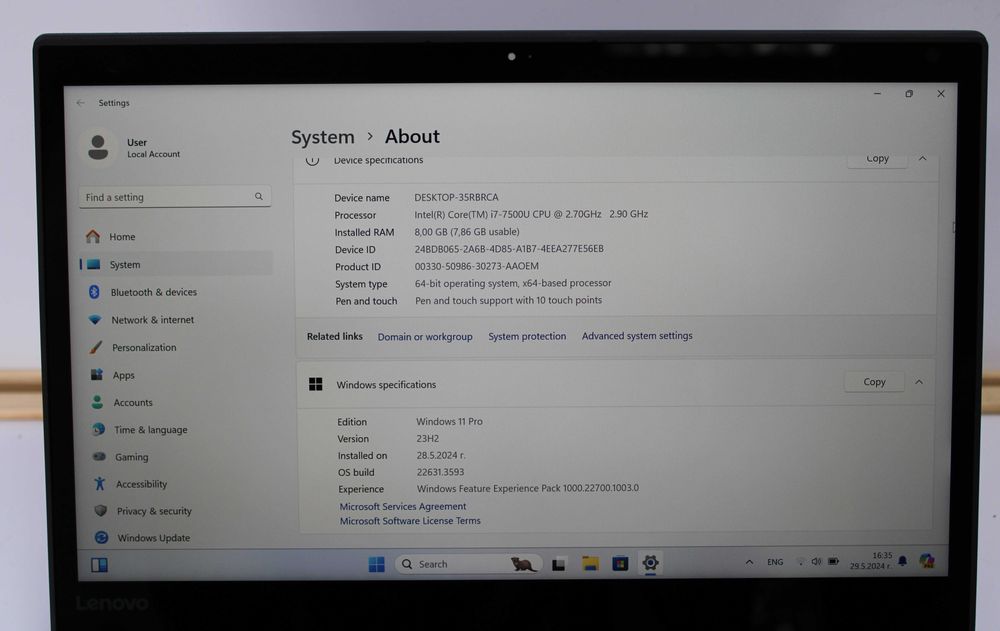
Task: Switch the ENG input language indicator
Action: pos(775,562)
